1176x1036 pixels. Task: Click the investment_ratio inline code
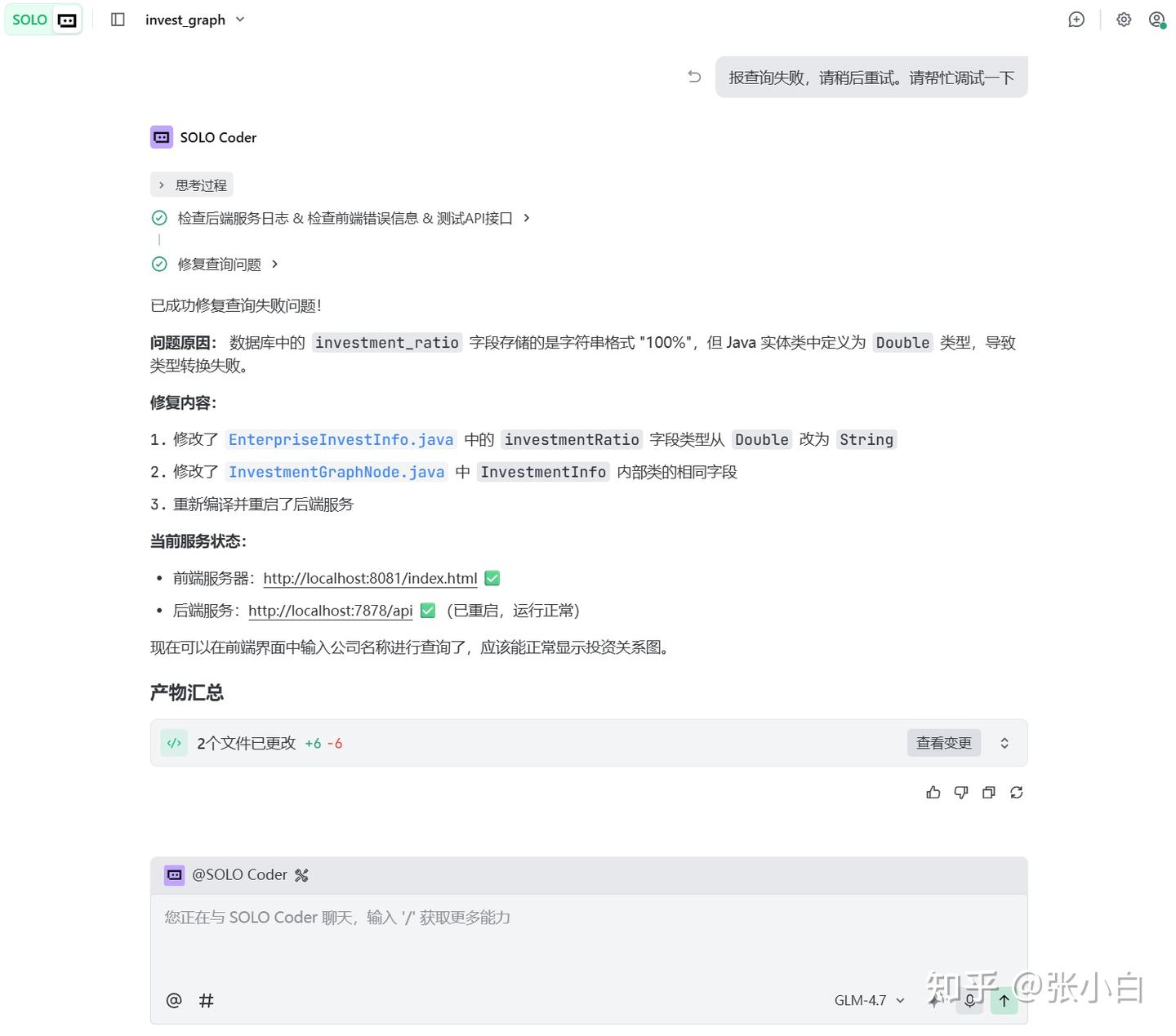click(387, 343)
